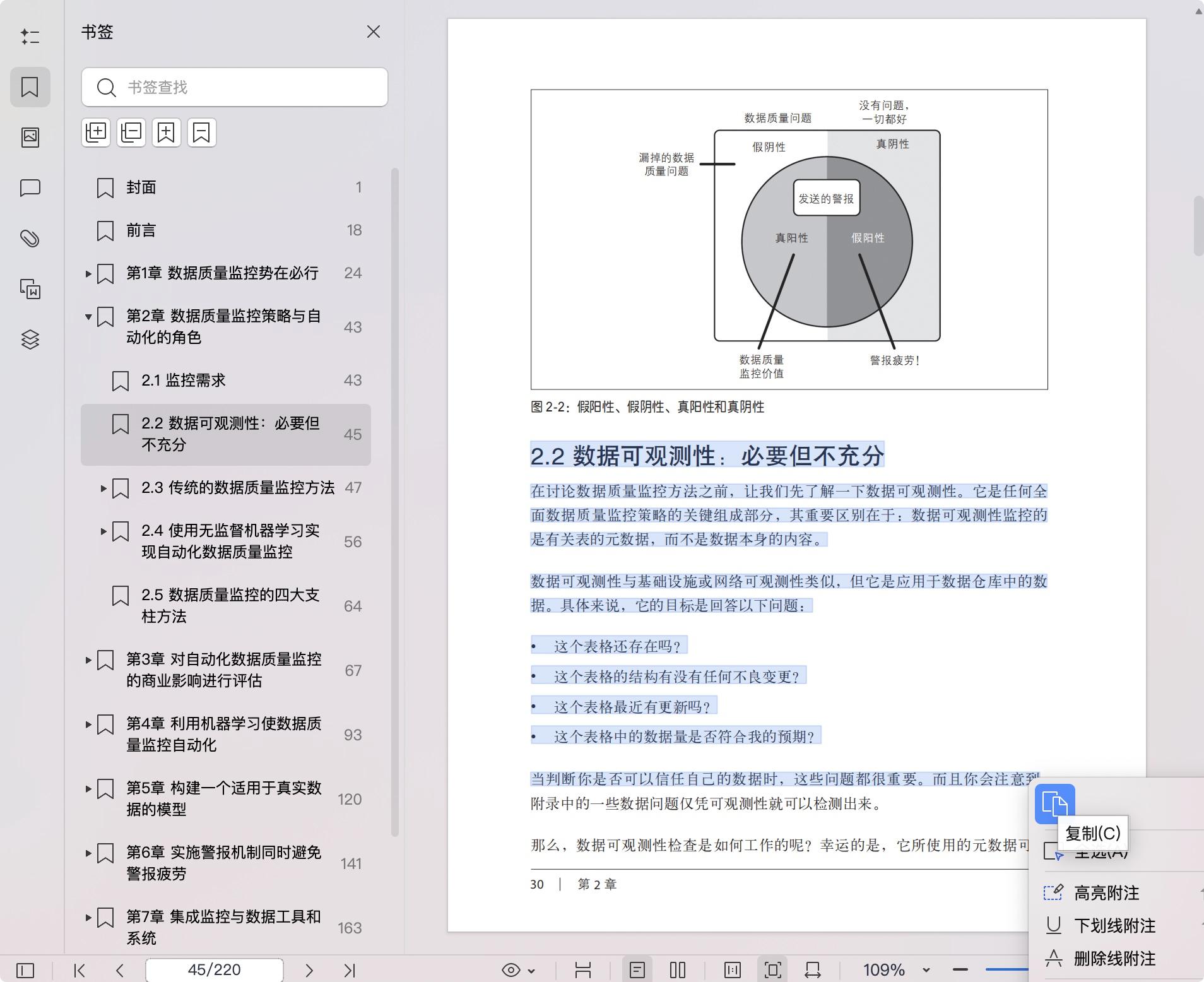Click the page number field 45/220
The image size is (1204, 982).
point(215,970)
